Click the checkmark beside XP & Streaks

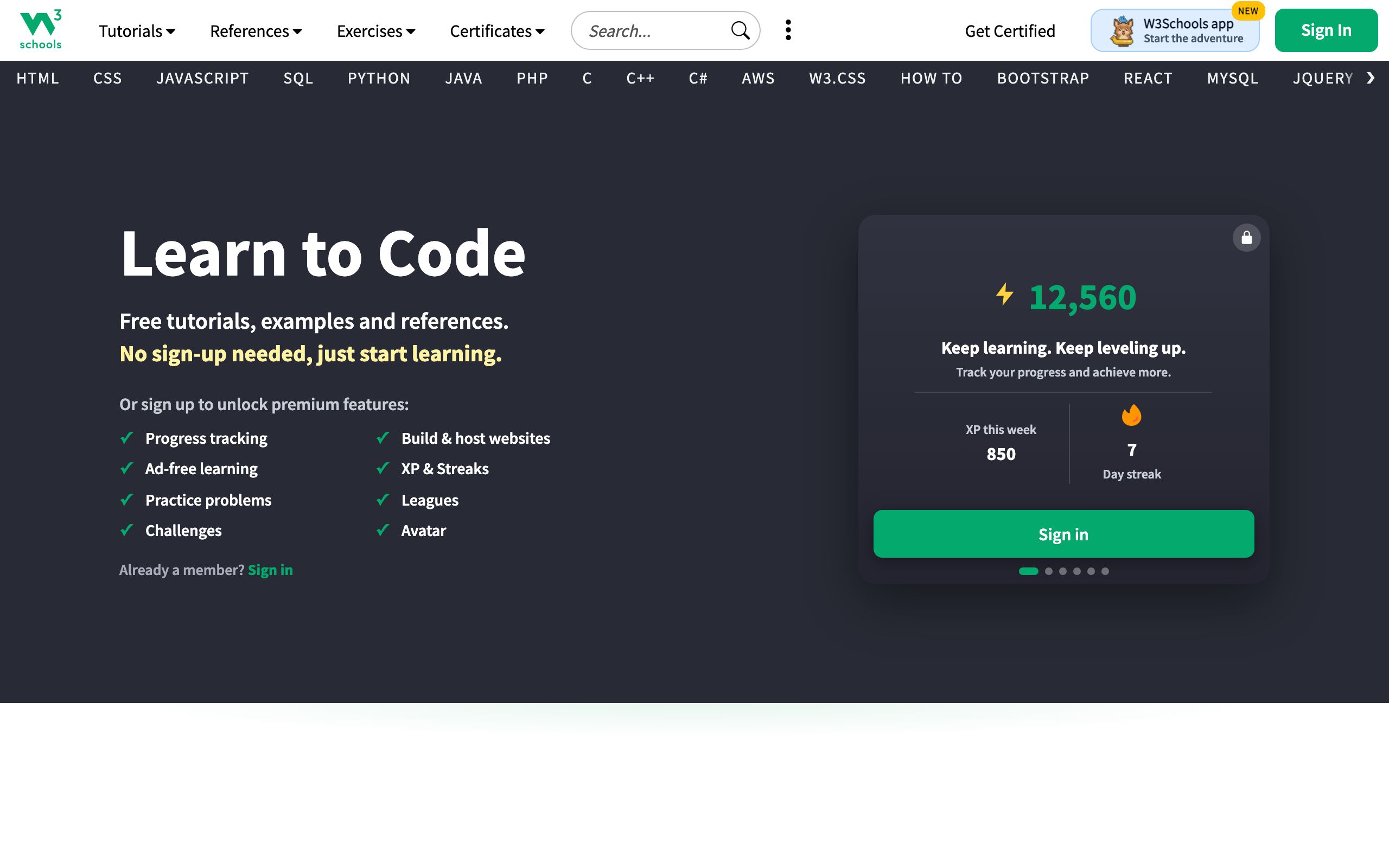383,468
